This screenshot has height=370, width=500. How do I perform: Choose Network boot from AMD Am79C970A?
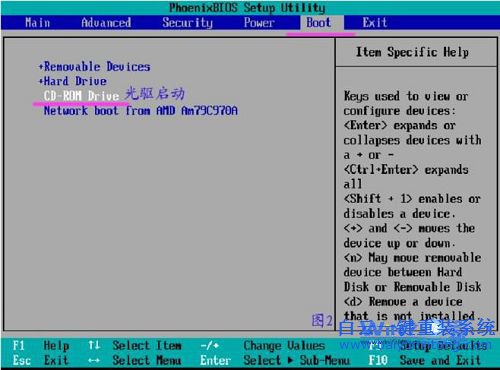pyautogui.click(x=141, y=110)
